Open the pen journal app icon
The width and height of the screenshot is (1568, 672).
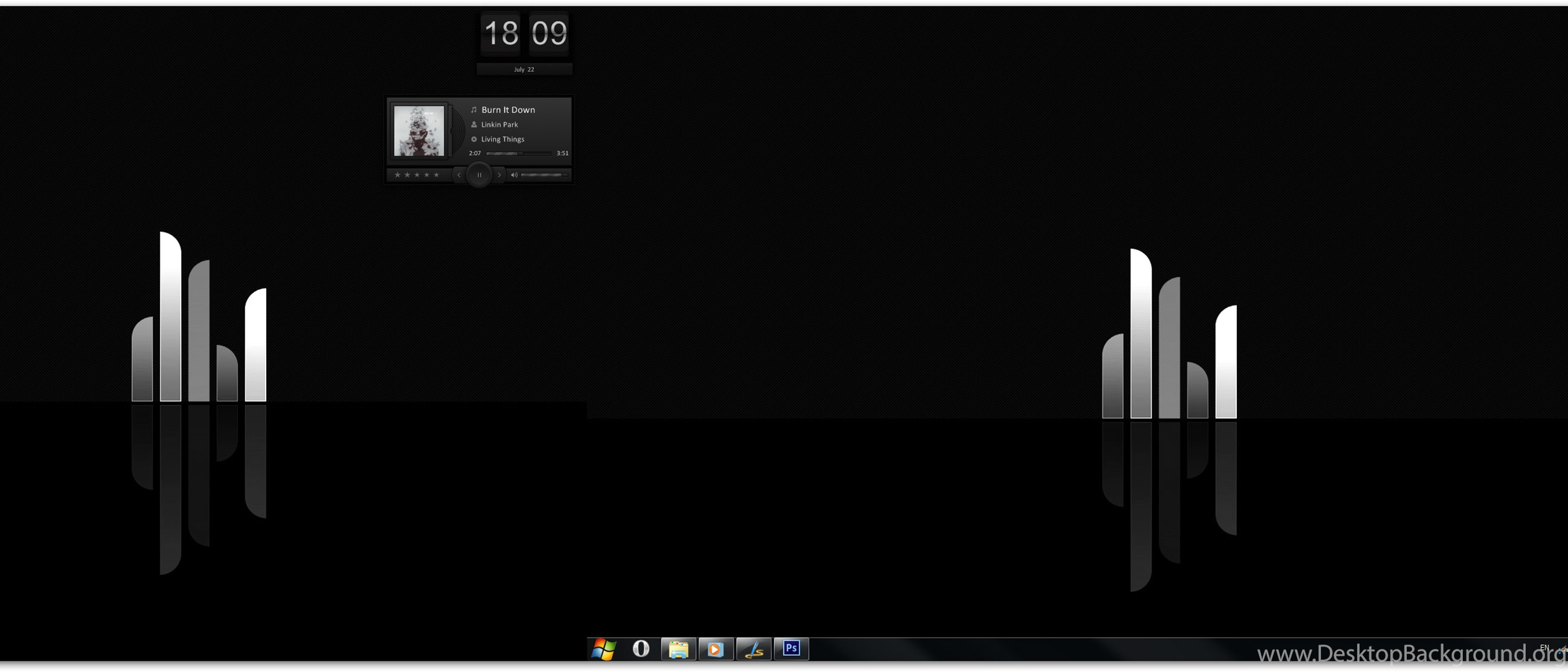pos(754,649)
